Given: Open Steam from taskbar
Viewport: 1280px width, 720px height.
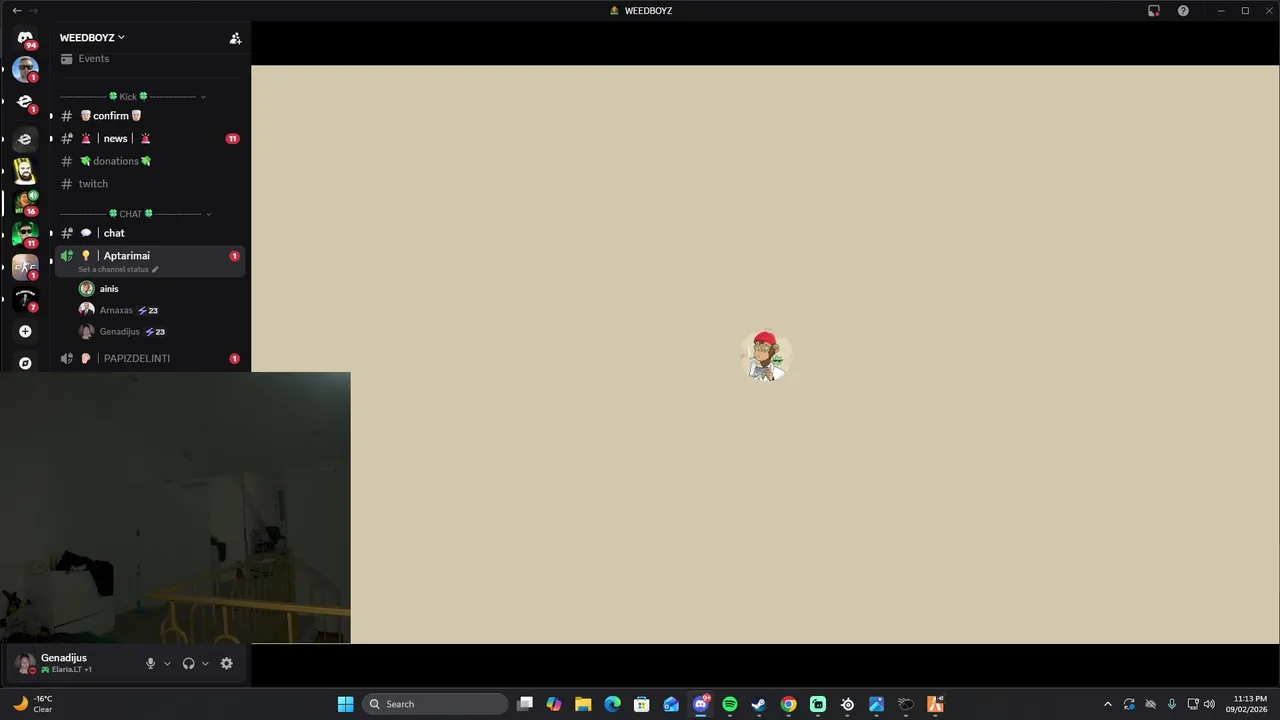Looking at the screenshot, I should [759, 704].
